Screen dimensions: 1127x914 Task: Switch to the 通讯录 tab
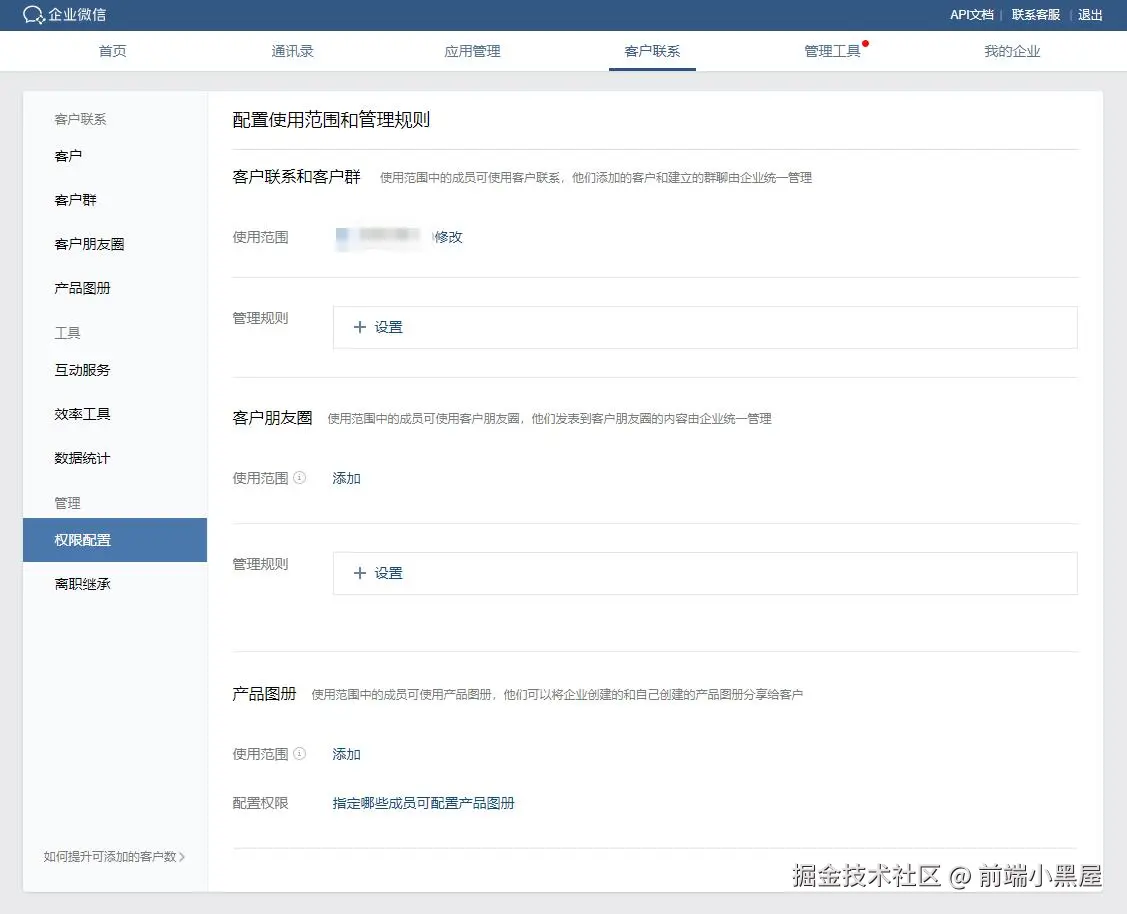(x=293, y=51)
